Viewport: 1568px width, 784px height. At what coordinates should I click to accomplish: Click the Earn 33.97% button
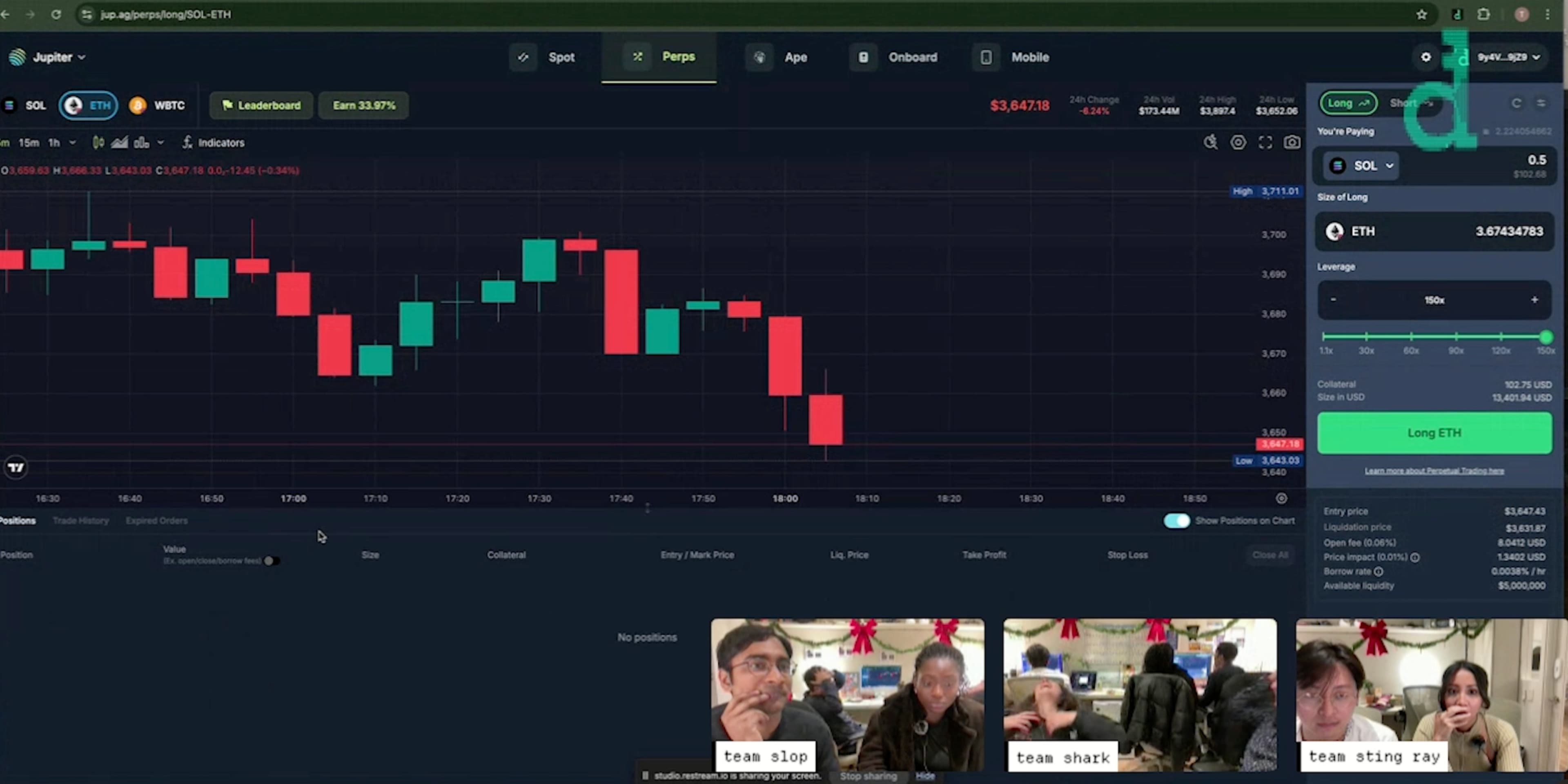point(363,105)
